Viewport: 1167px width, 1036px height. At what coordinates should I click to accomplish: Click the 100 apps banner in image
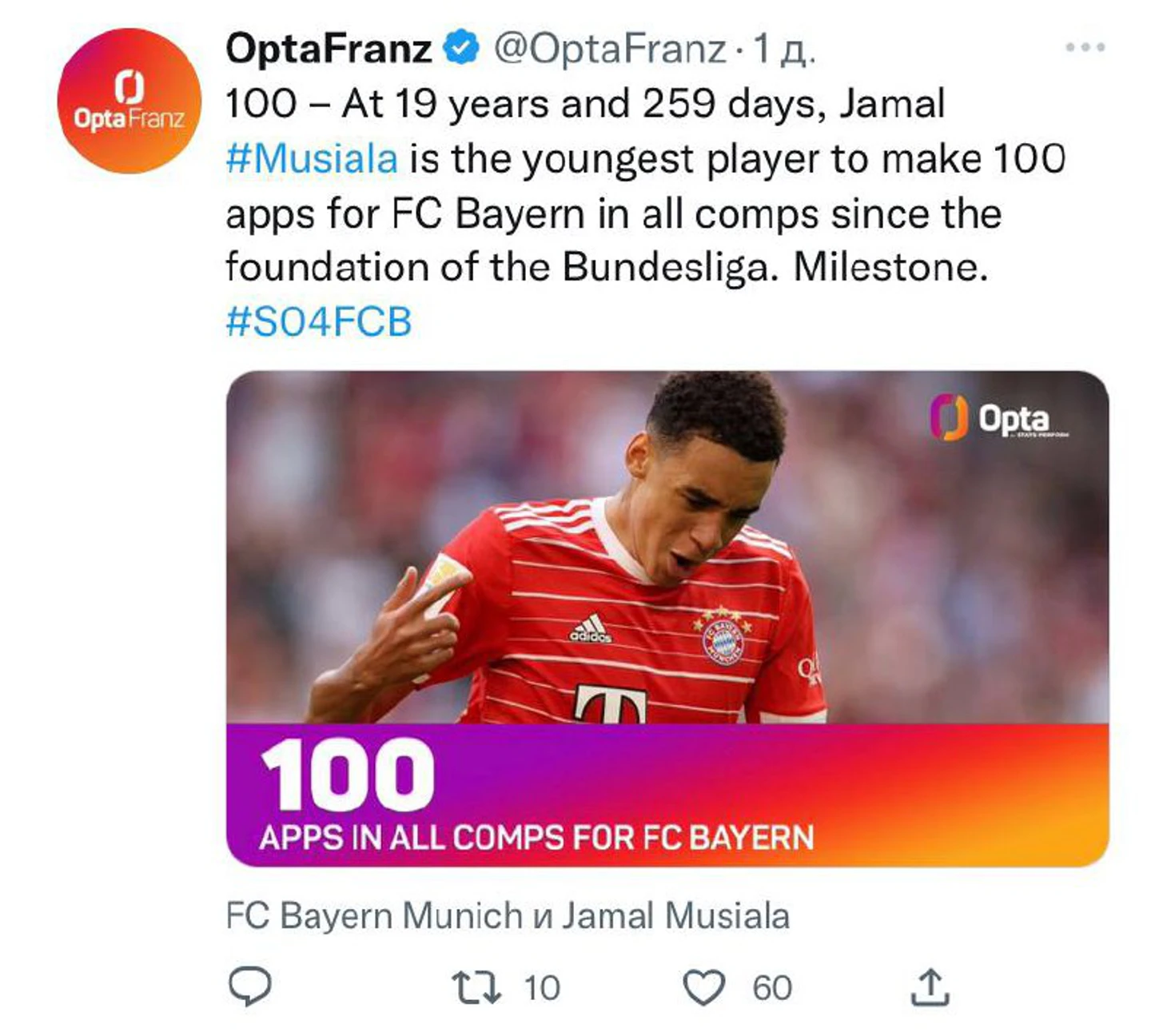(x=667, y=795)
